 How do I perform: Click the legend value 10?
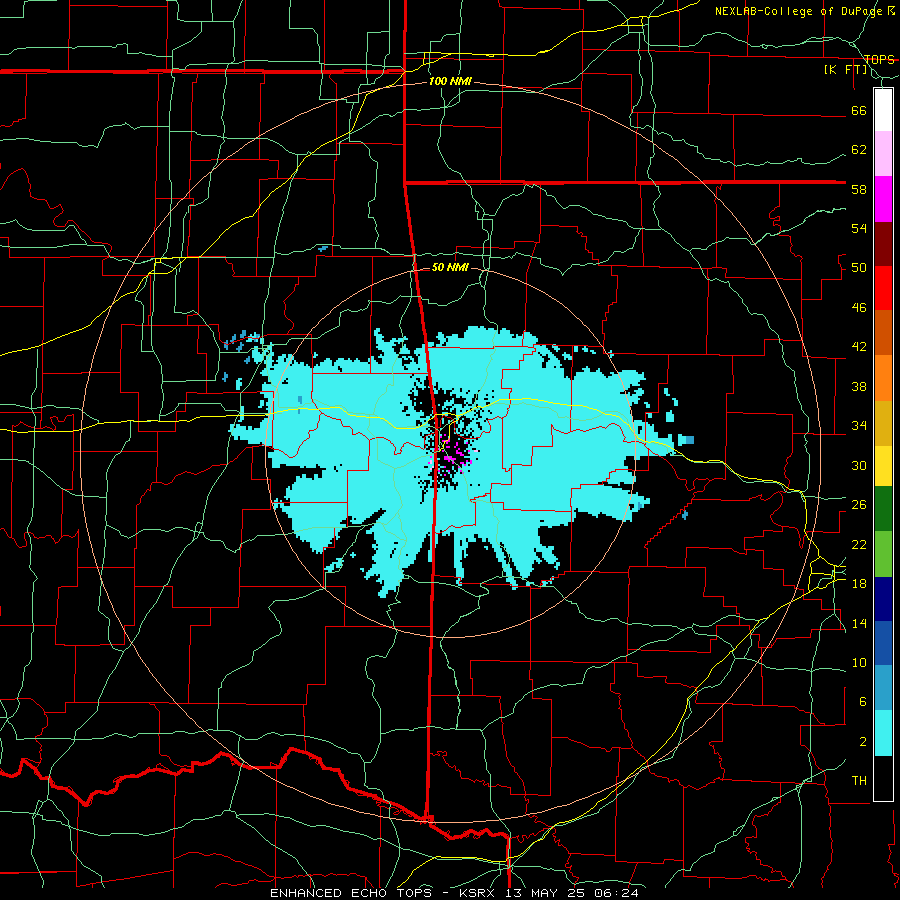click(x=859, y=662)
